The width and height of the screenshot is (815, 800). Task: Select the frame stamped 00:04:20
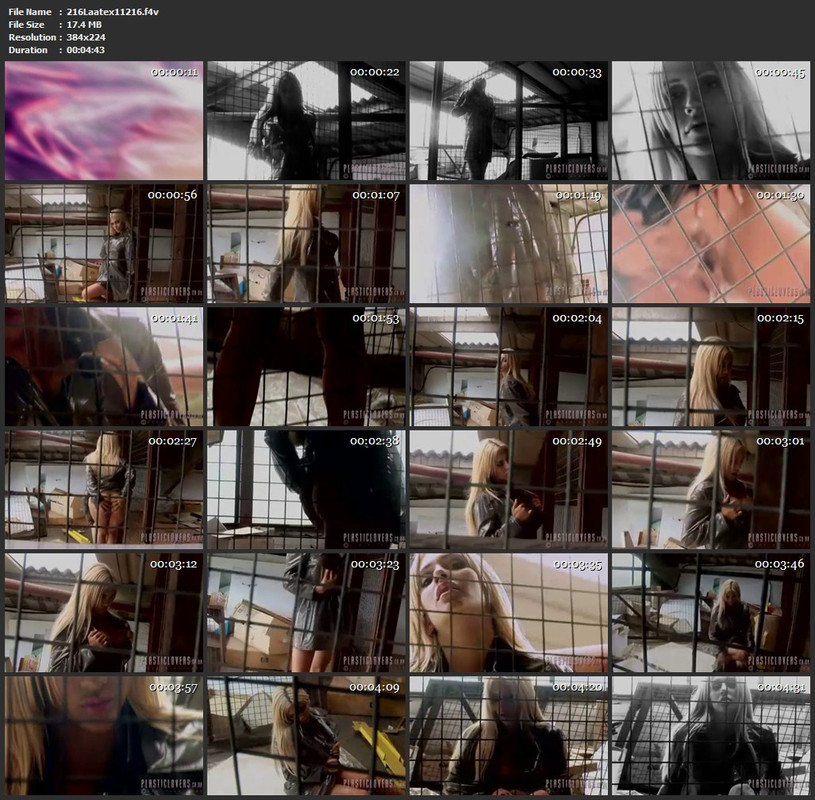508,736
